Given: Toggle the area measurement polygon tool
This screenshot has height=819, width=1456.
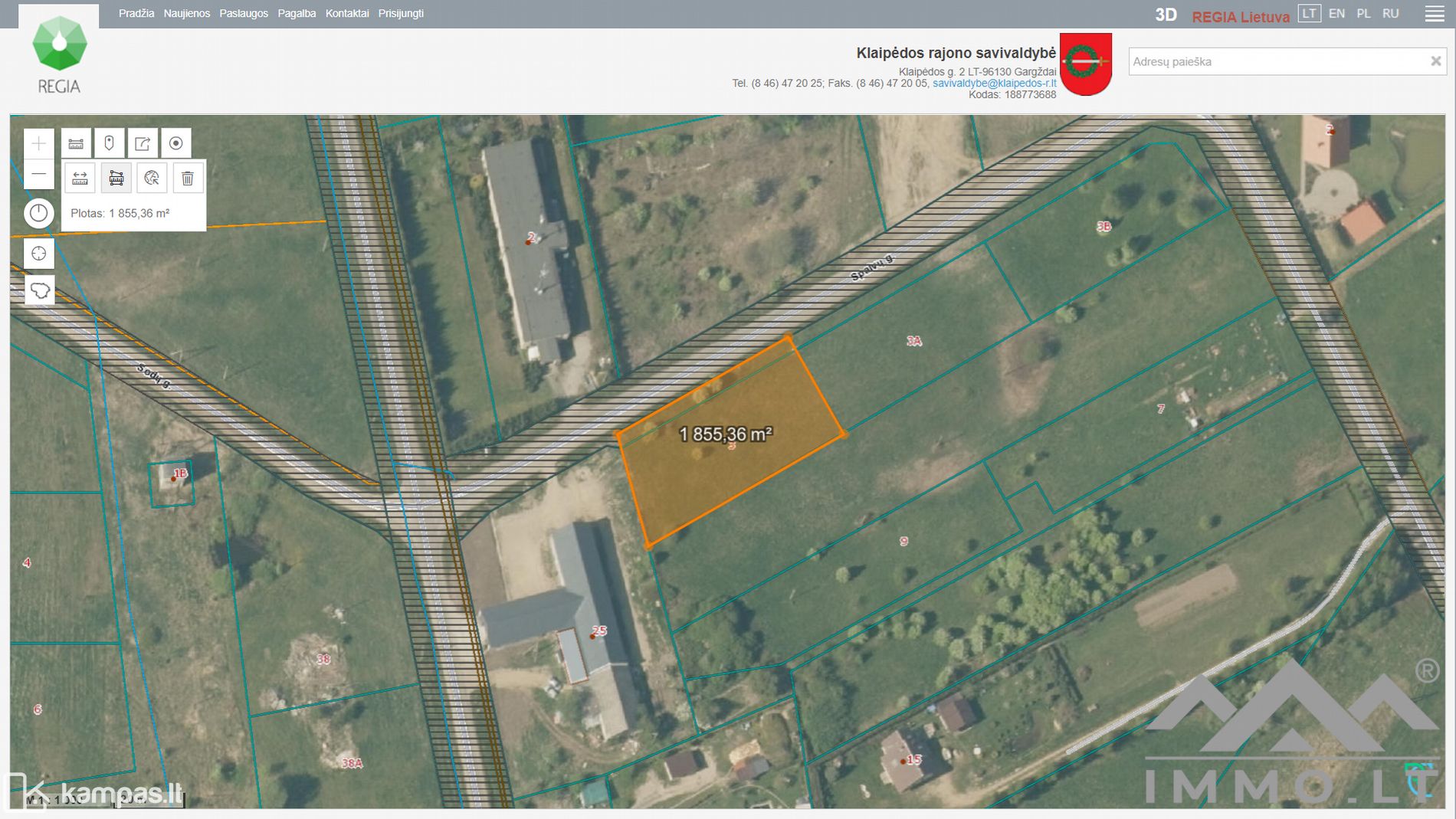Looking at the screenshot, I should point(116,179).
